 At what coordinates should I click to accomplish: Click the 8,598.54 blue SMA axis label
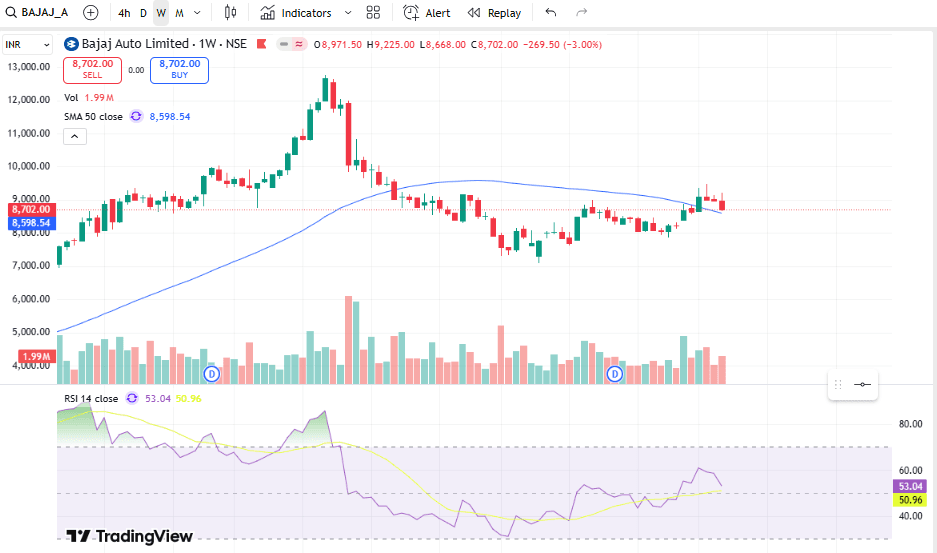pos(32,223)
